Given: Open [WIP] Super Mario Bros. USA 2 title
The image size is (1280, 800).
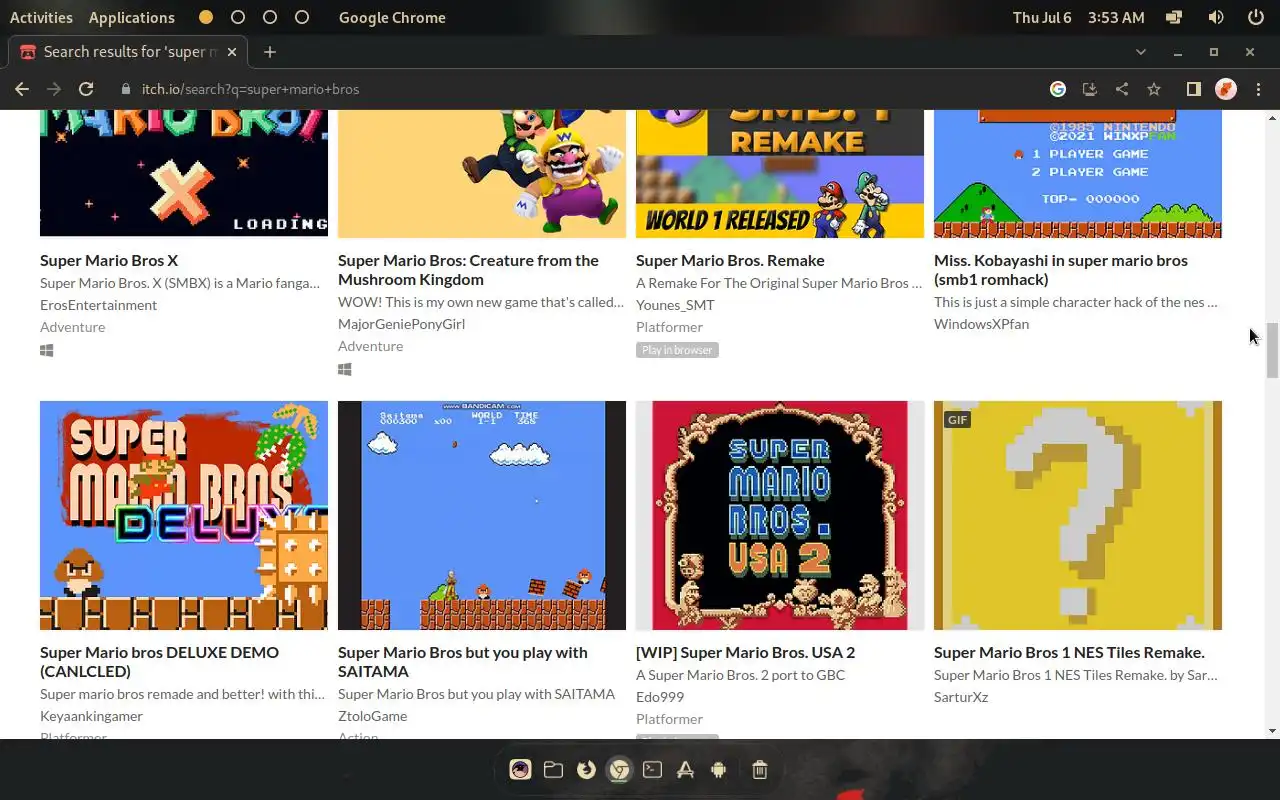Looking at the screenshot, I should (x=745, y=652).
